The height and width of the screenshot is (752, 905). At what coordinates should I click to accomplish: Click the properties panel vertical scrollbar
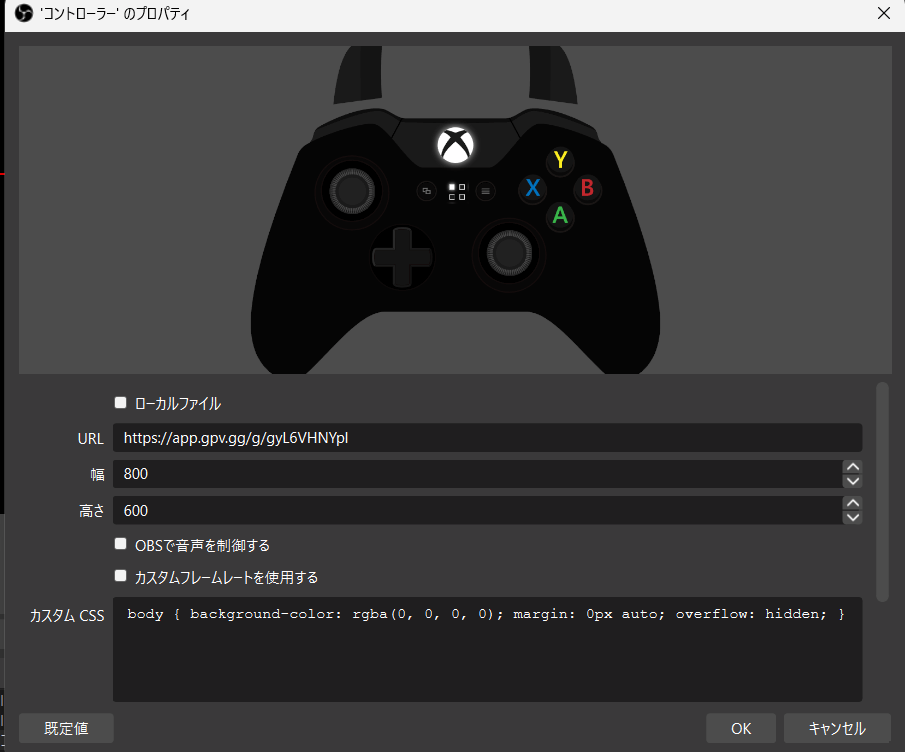tap(882, 490)
